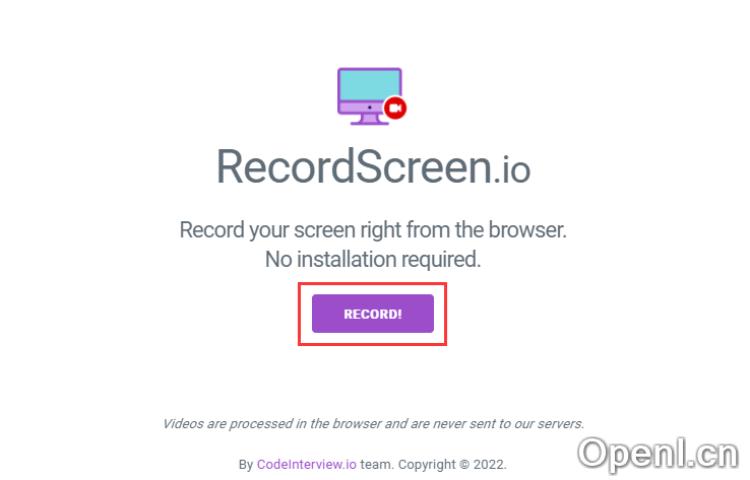Viewport: 750px width, 480px height.
Task: Click the word "servers" in italic notice
Action: pyautogui.click(x=559, y=424)
